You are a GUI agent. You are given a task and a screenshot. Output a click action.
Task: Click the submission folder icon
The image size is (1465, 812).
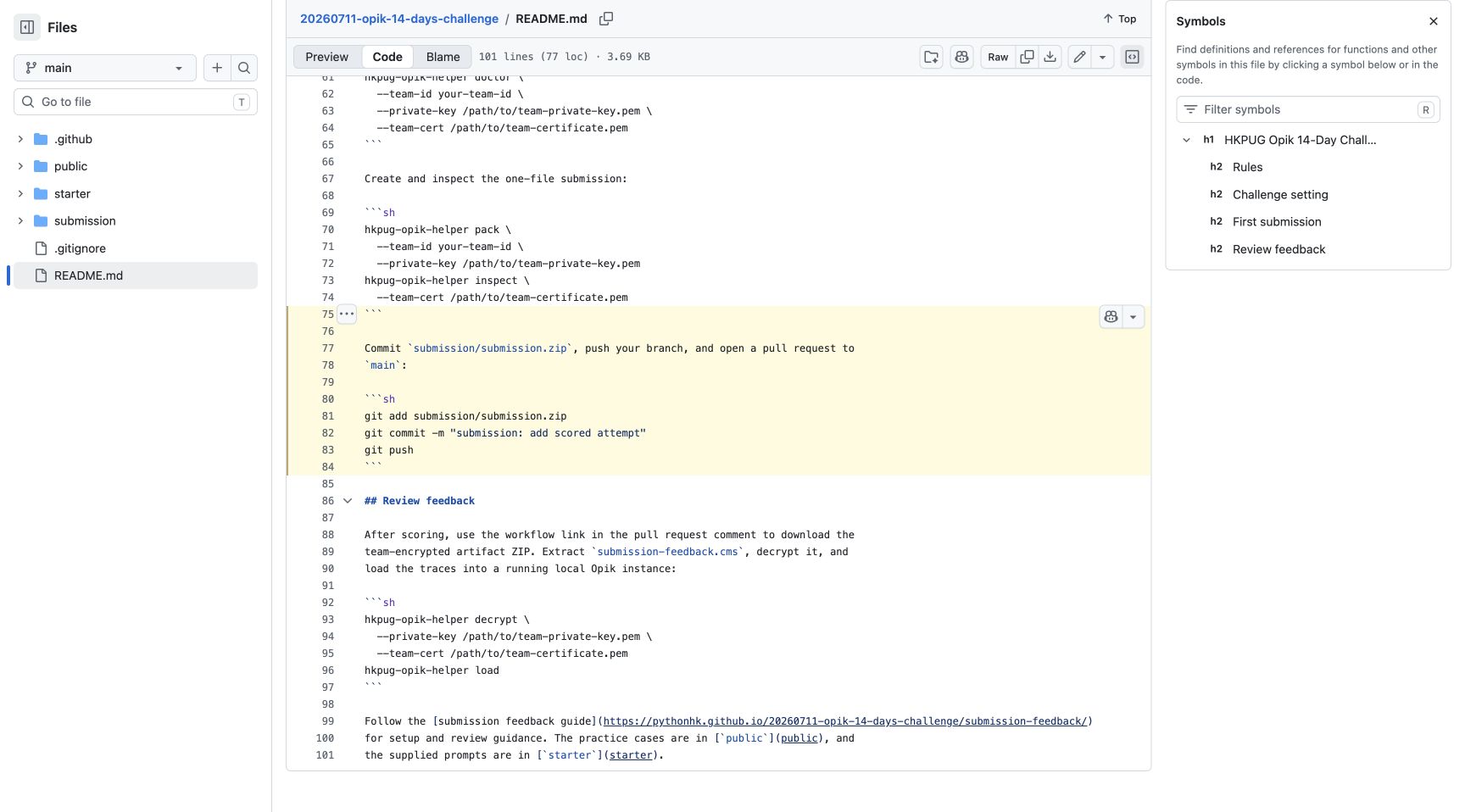41,221
